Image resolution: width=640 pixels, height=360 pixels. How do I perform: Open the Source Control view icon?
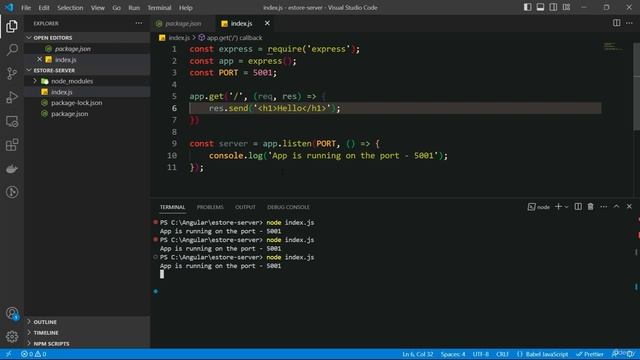[12, 73]
